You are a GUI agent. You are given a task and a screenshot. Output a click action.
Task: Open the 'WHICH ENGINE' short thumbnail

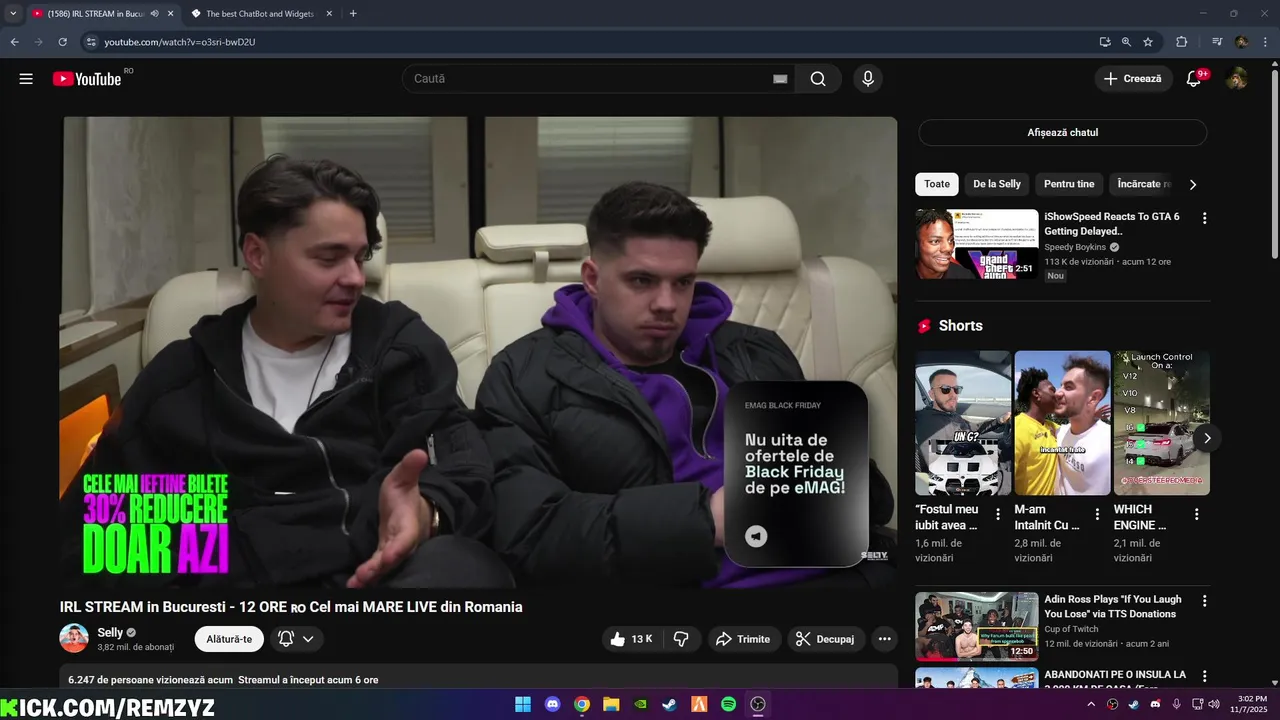coord(1161,423)
